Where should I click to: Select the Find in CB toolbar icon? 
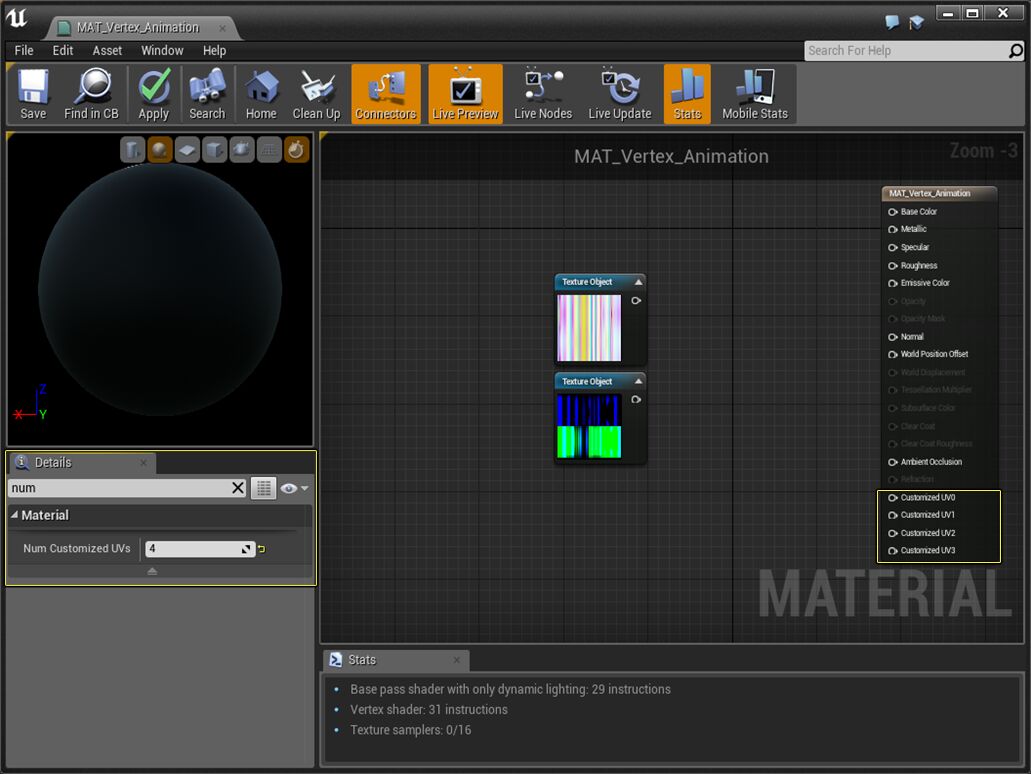(x=91, y=93)
